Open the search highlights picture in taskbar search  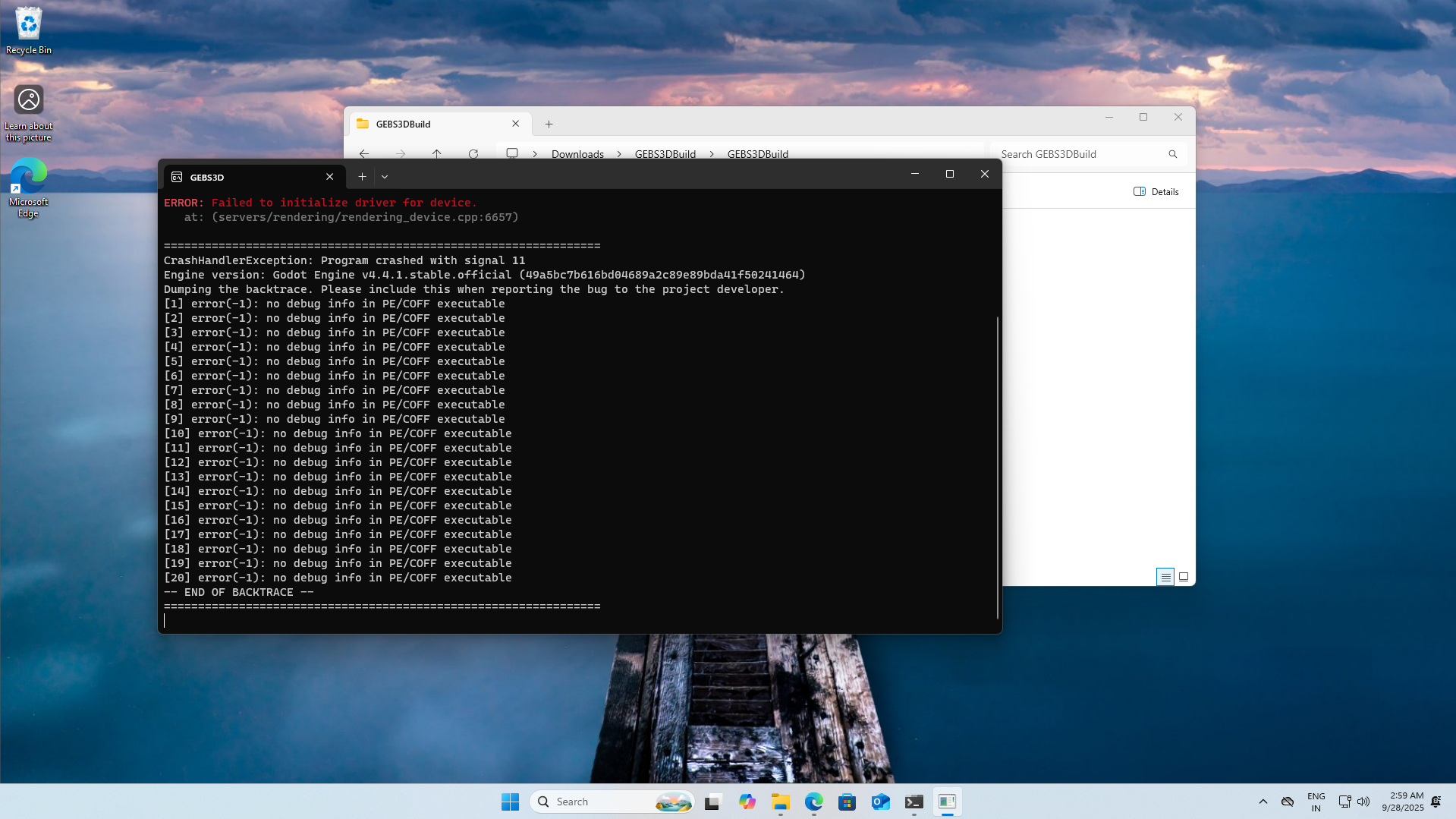pyautogui.click(x=673, y=802)
